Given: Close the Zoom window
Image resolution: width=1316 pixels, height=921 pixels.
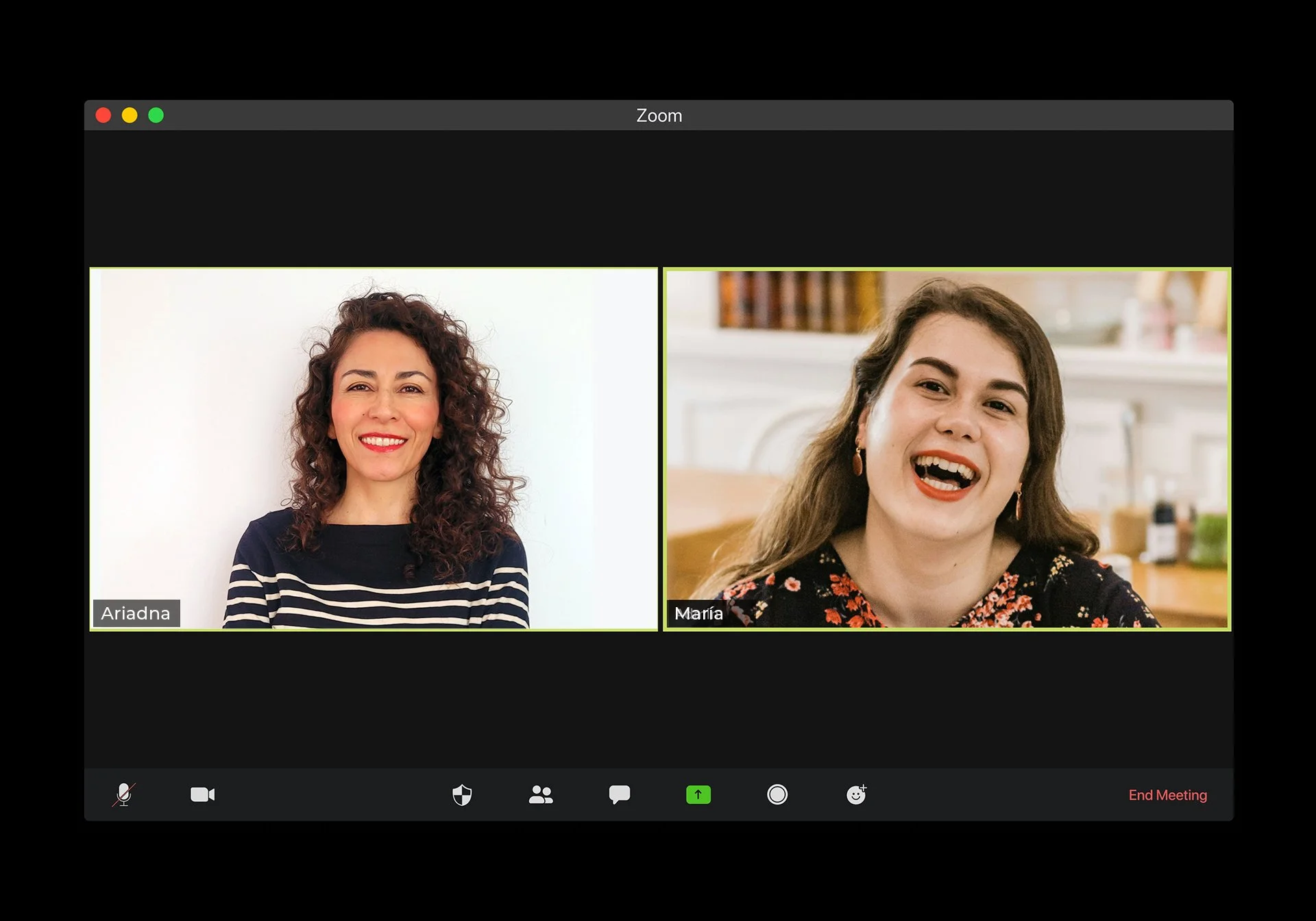Looking at the screenshot, I should tap(103, 115).
